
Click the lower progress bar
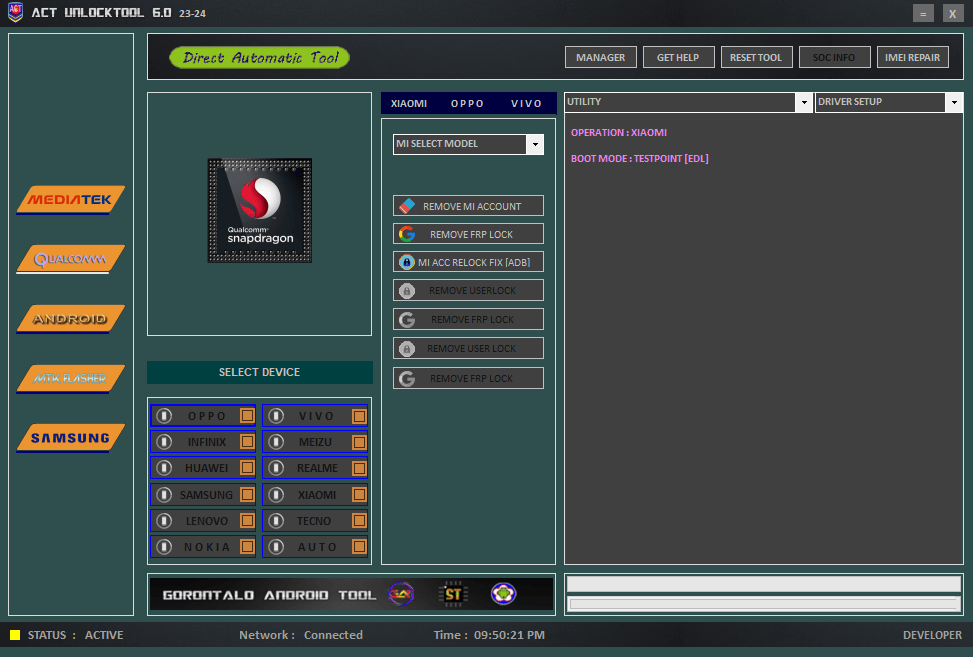click(x=764, y=604)
